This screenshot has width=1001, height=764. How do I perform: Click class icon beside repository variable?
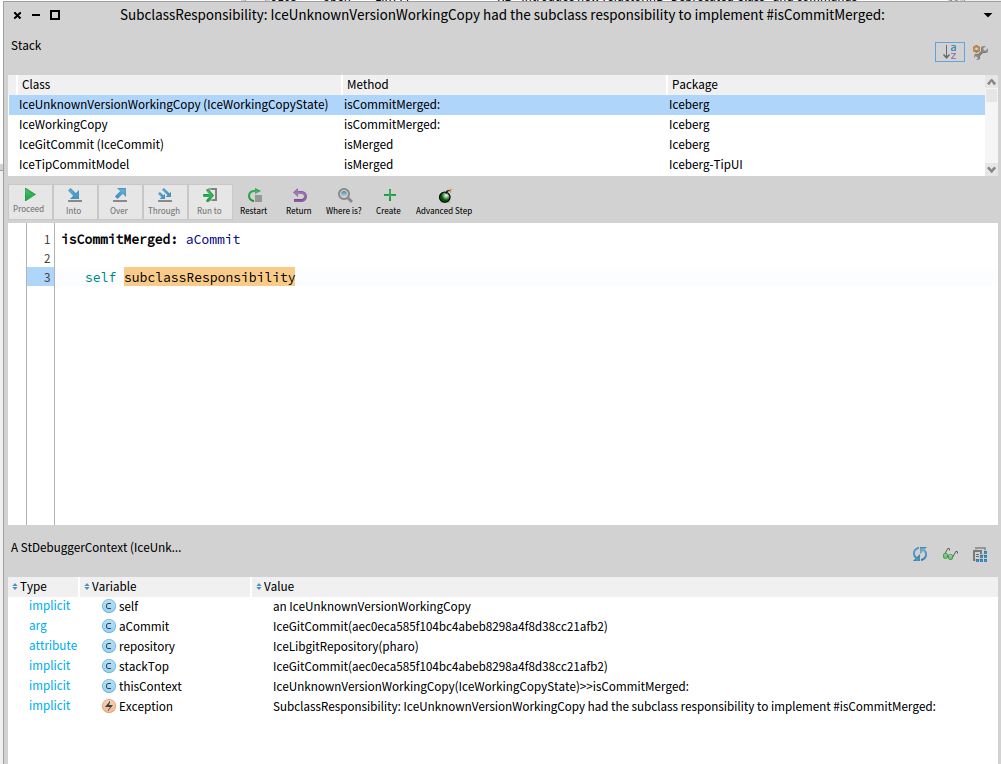pyautogui.click(x=109, y=646)
